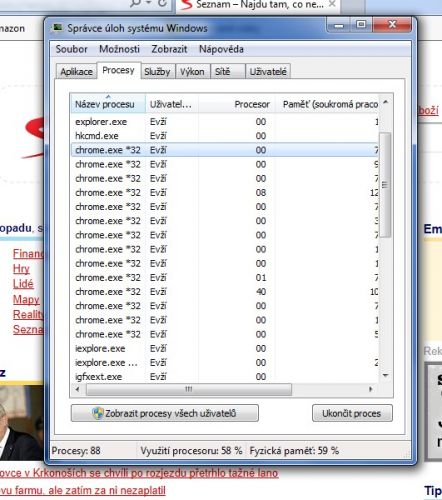Close the Task Manager window
The image size is (442, 500).
392,25
